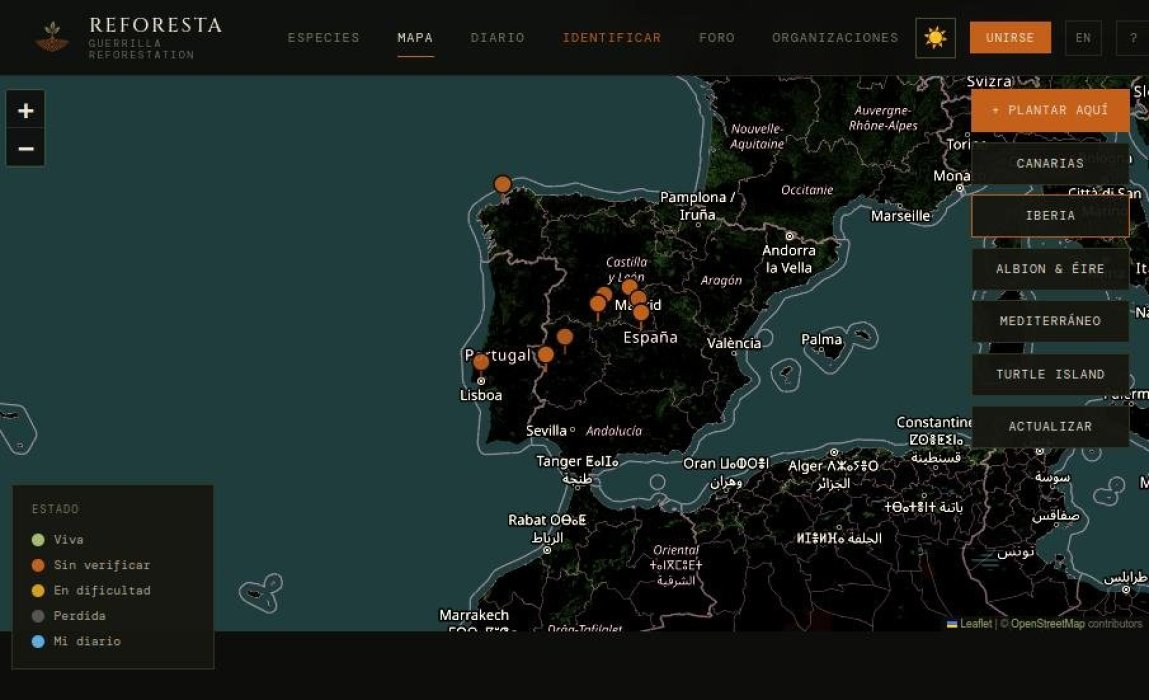Image resolution: width=1149 pixels, height=700 pixels.
Task: Click the Marseille label on the map
Action: tap(900, 216)
